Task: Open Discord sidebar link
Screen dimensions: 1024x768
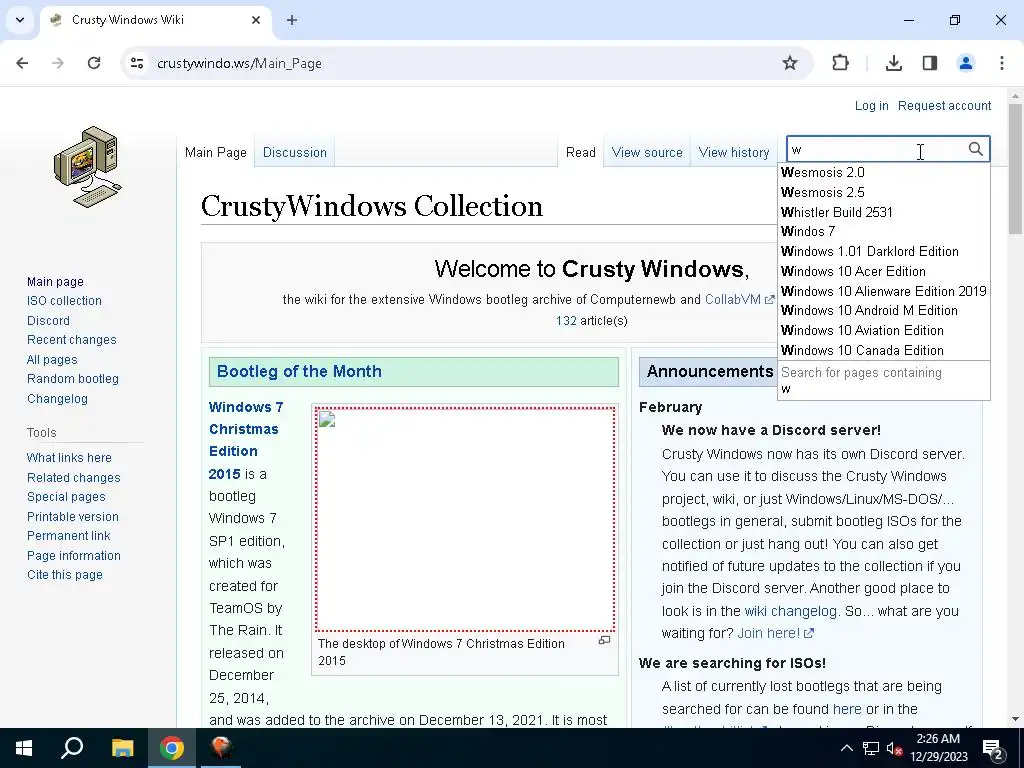Action: [x=48, y=321]
